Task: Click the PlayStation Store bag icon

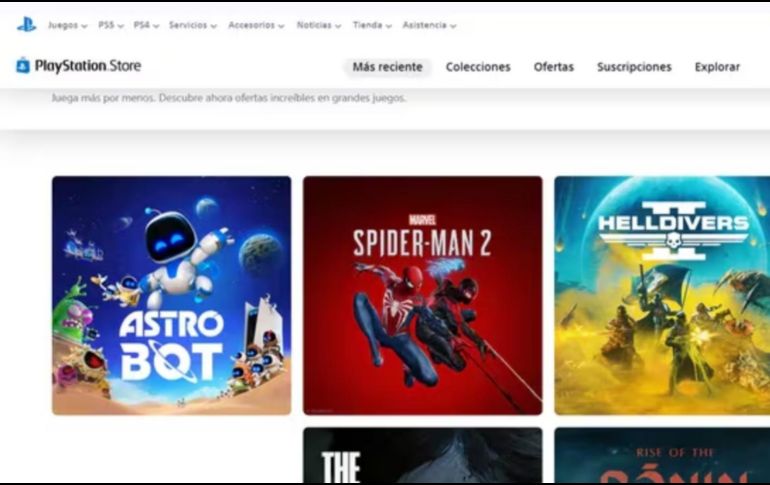Action: pyautogui.click(x=23, y=65)
